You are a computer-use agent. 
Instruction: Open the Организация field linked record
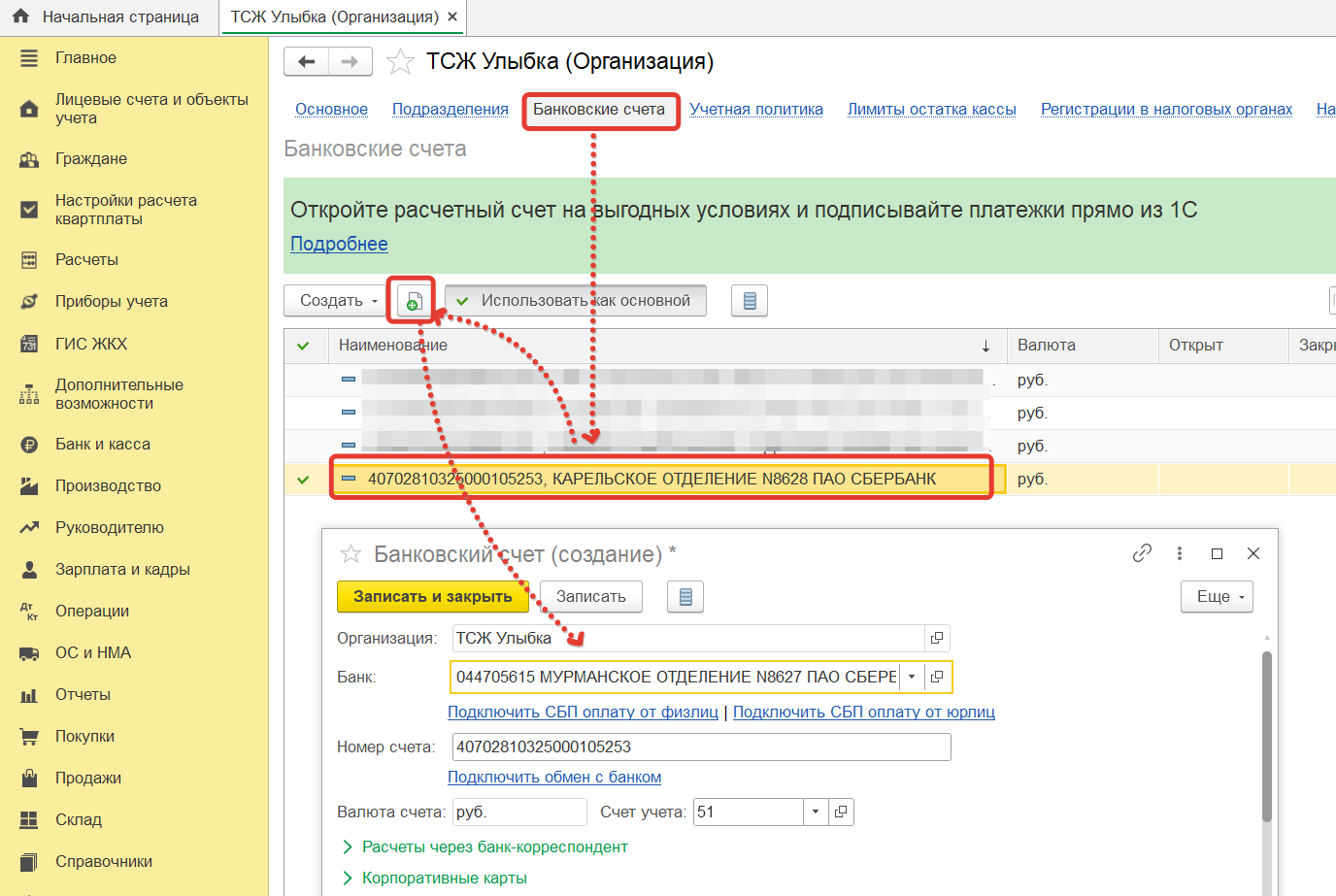pos(937,638)
